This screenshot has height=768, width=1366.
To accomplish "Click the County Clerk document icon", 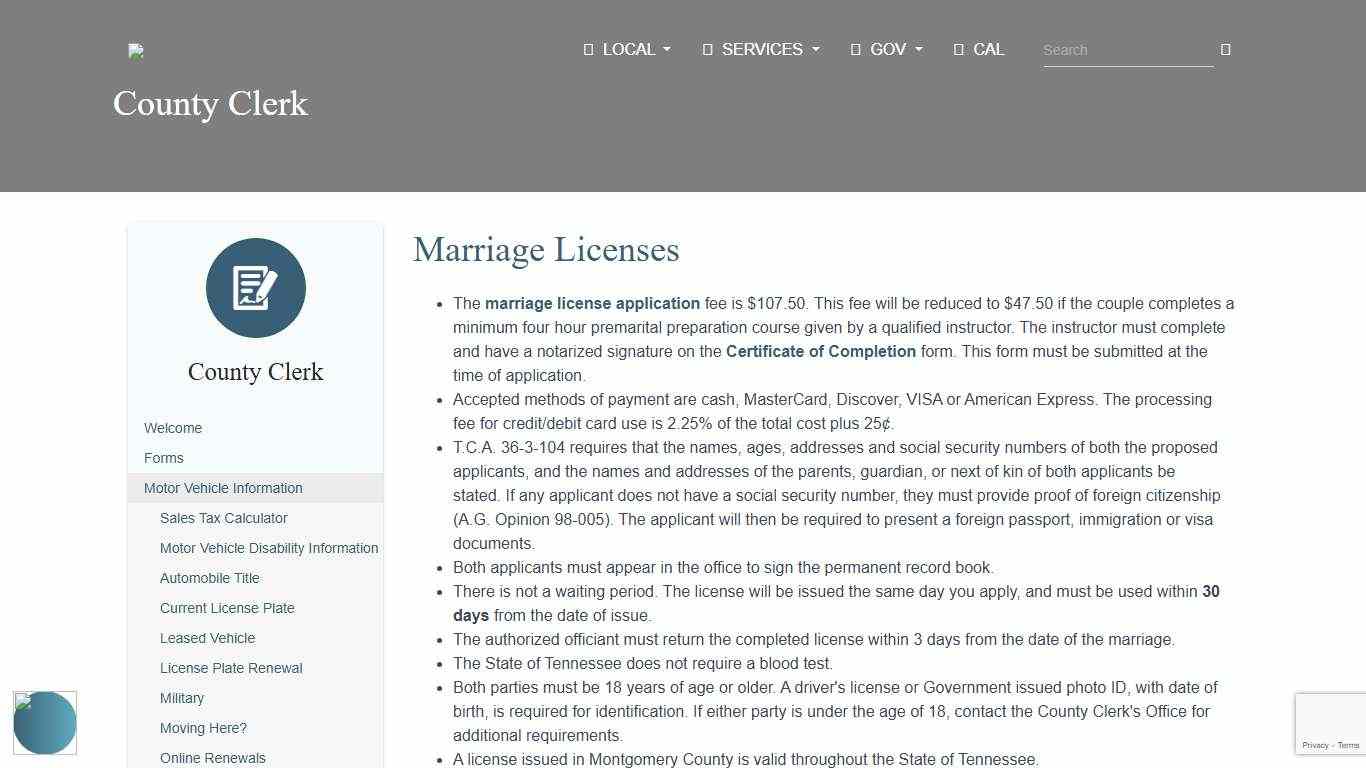I will pos(255,288).
